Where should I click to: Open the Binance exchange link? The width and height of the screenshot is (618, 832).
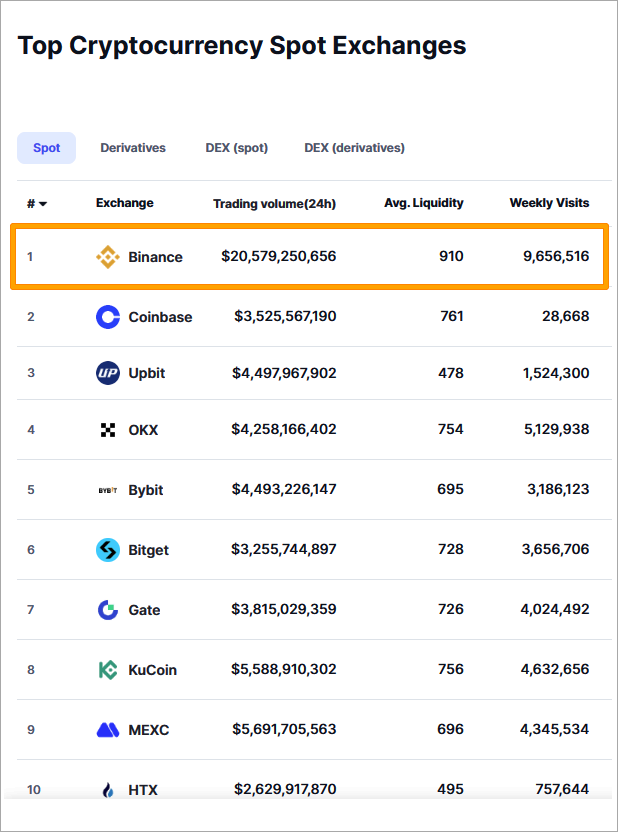point(155,256)
